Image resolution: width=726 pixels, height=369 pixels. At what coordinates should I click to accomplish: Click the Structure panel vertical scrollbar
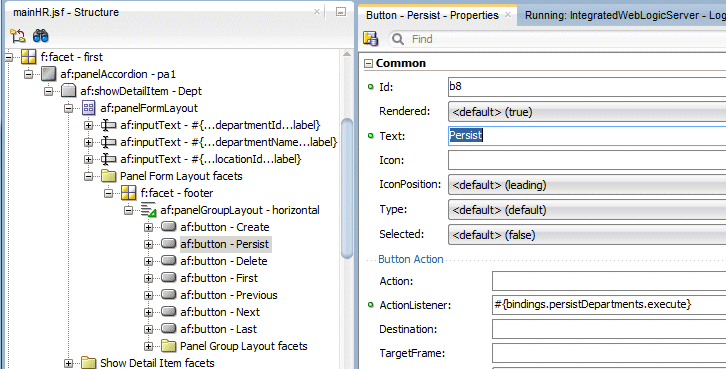347,190
